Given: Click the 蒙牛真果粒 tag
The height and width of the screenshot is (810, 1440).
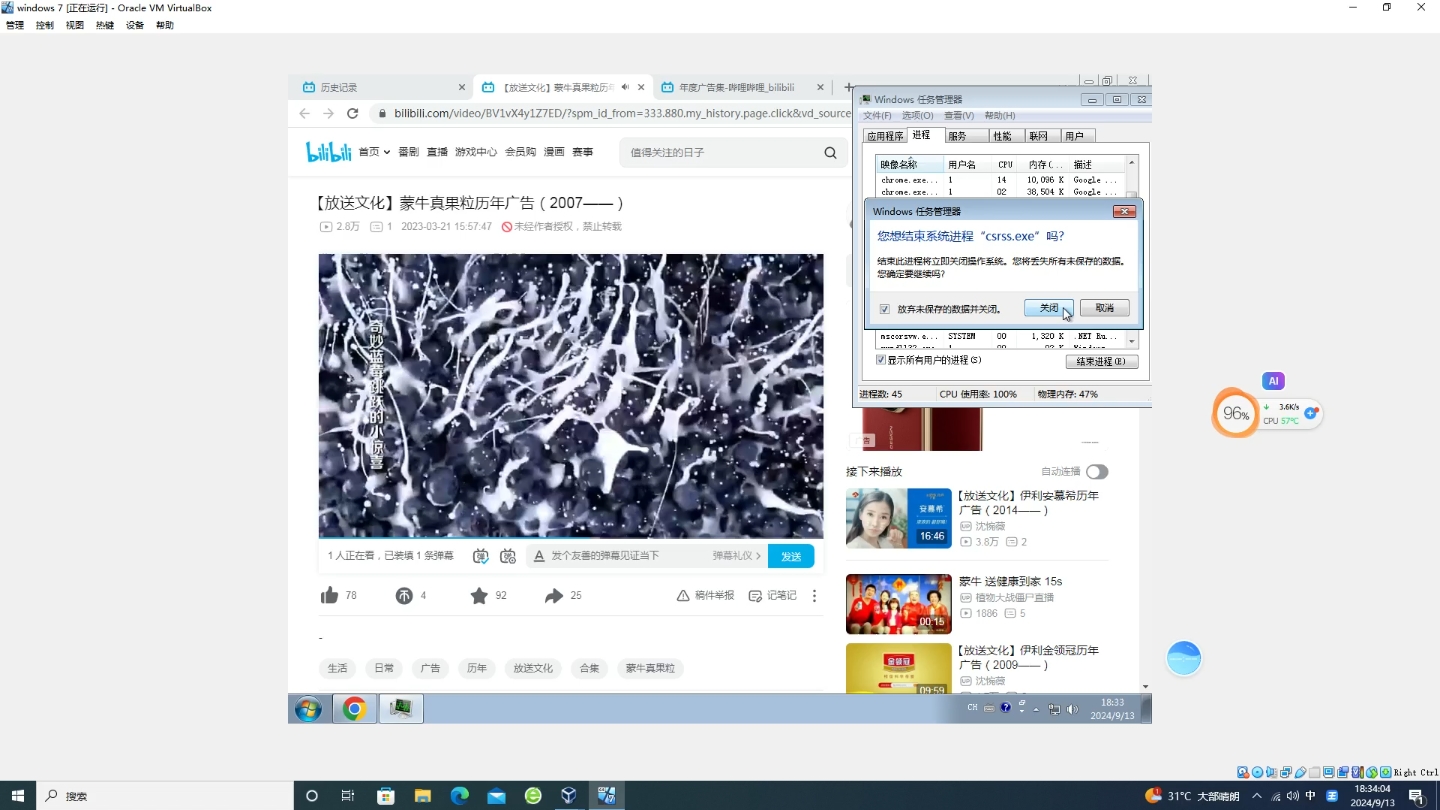Looking at the screenshot, I should point(650,668).
